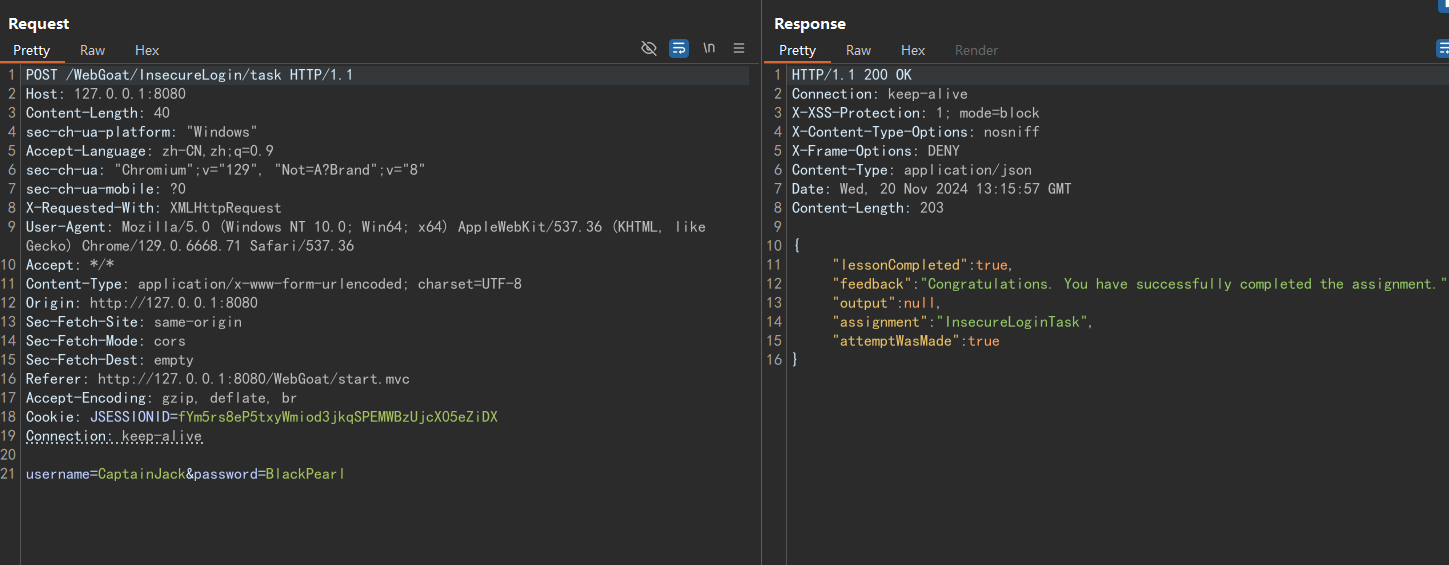Click the blue icon above the Response panel
1449x565 pixels.
[1443, 5]
